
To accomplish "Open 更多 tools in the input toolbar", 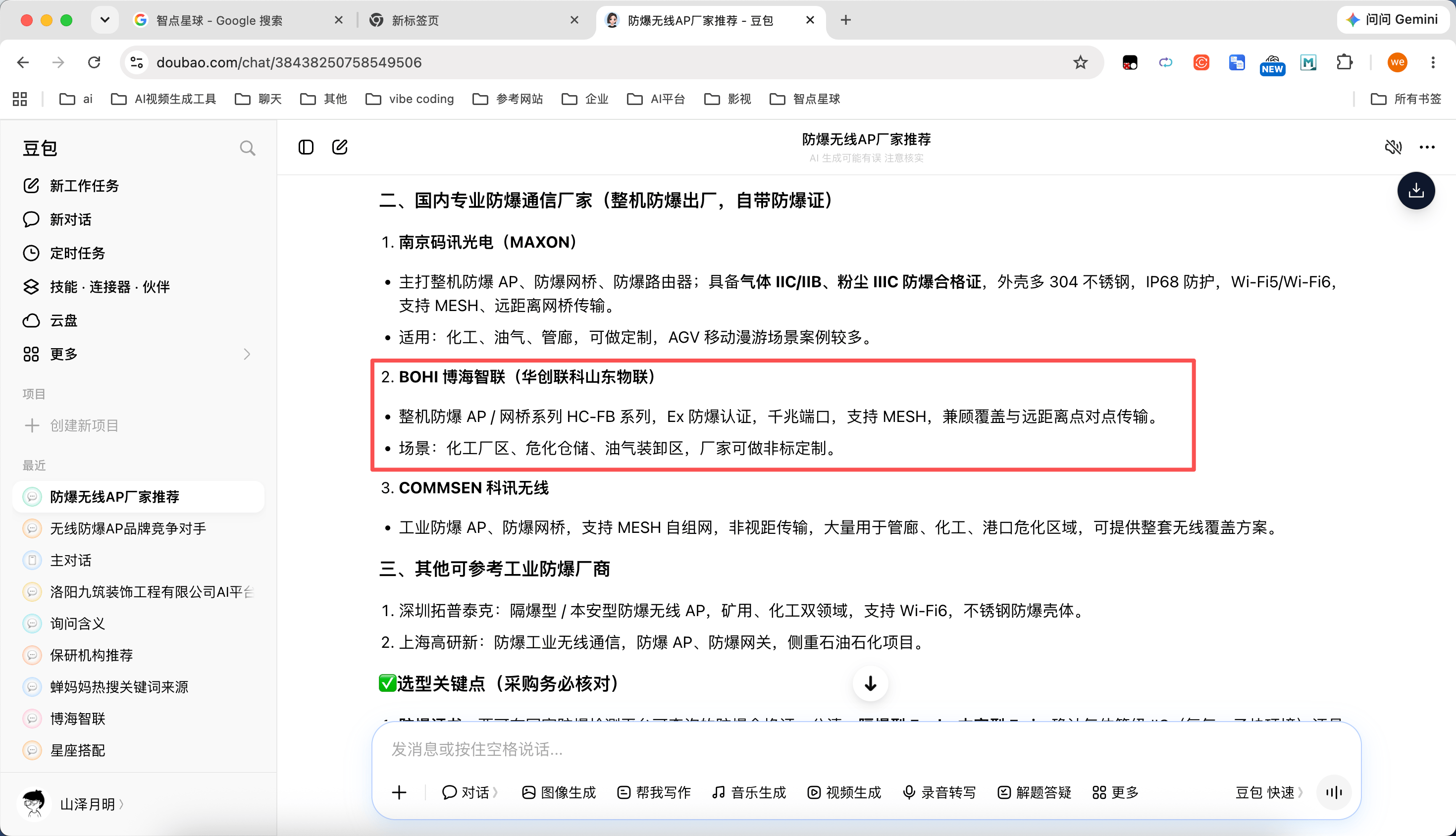I will (1116, 792).
